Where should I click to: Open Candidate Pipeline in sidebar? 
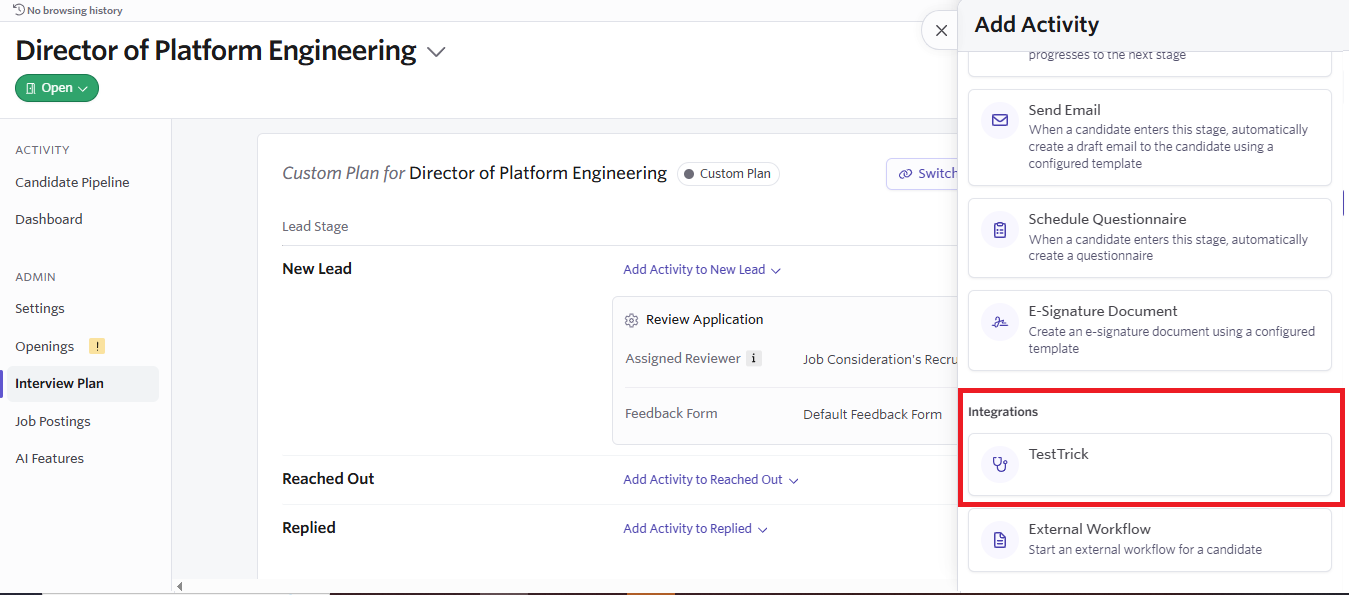click(72, 182)
